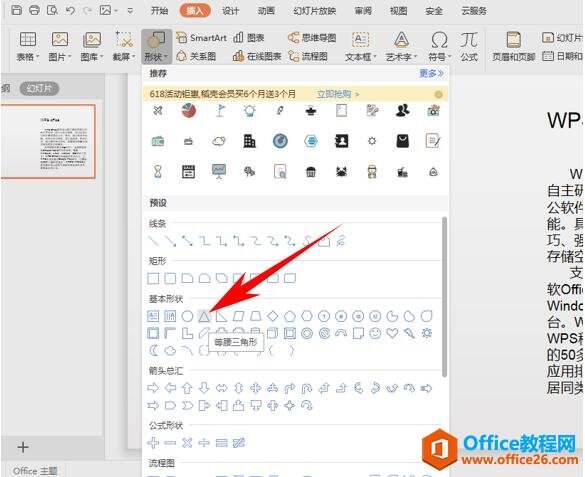This screenshot has height=477, width=585.
Task: Select the building recommended icon
Action: point(250,141)
